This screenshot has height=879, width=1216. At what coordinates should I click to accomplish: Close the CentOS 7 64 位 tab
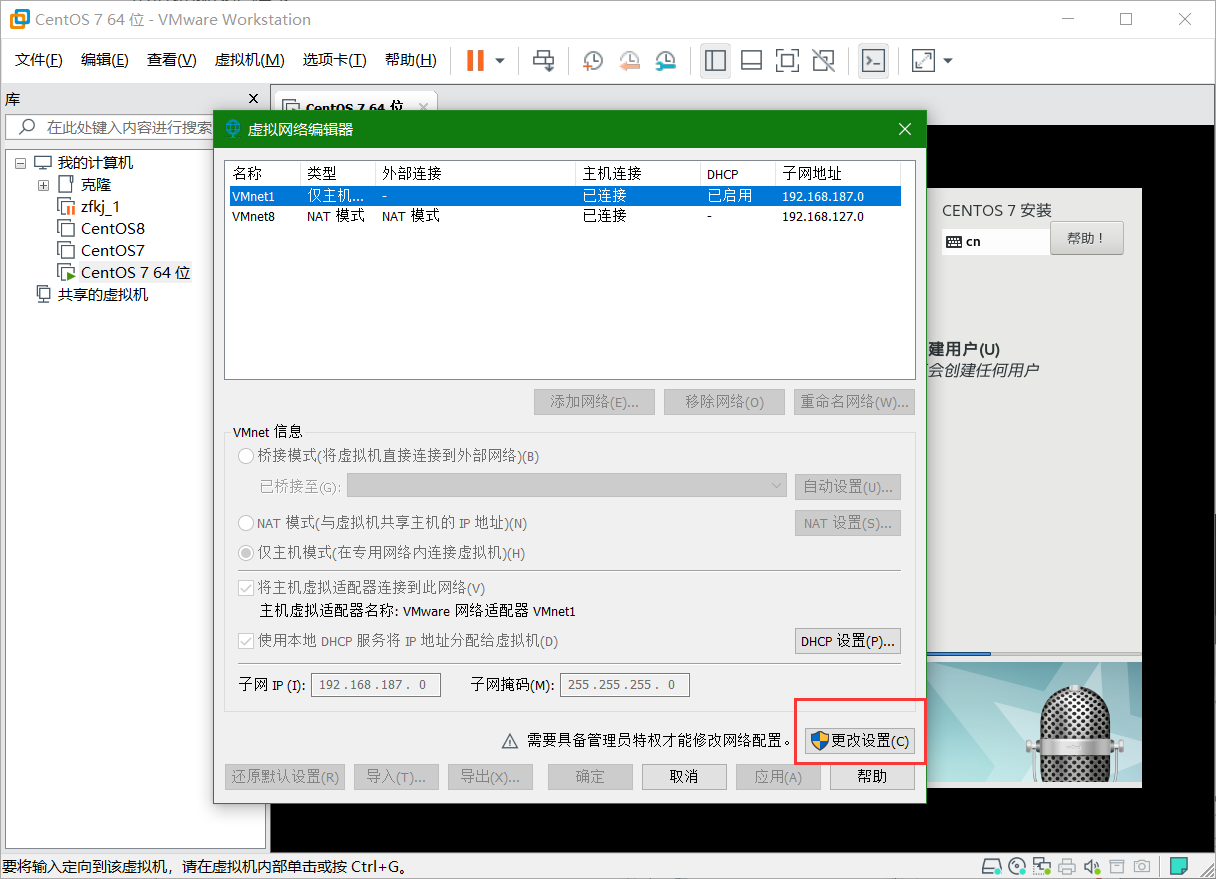click(x=424, y=107)
